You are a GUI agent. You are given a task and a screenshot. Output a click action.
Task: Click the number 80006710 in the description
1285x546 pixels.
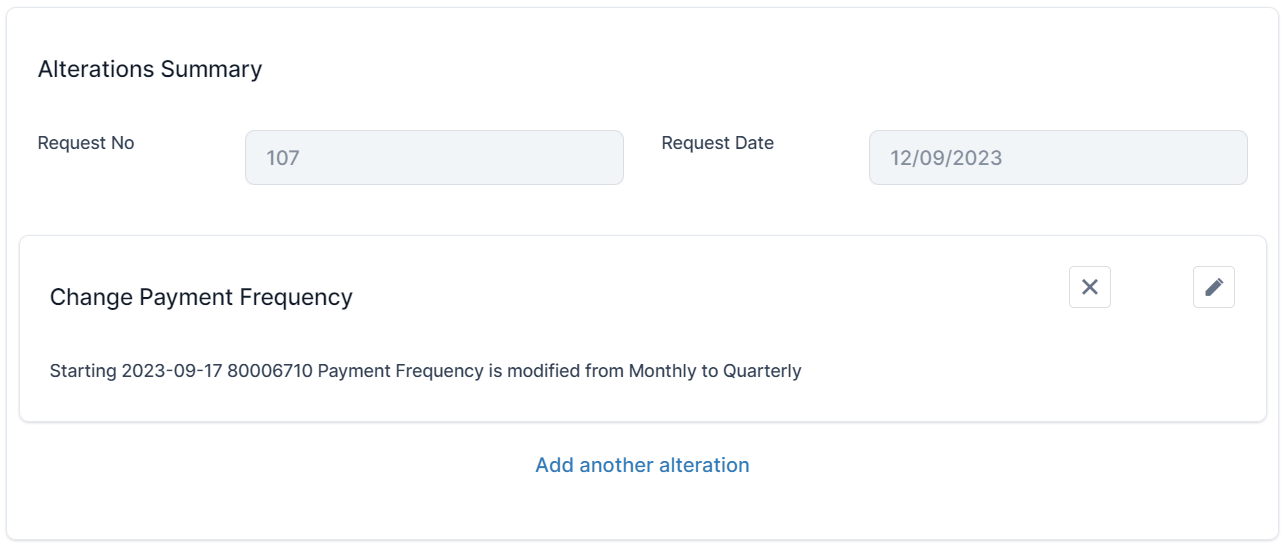coord(270,371)
